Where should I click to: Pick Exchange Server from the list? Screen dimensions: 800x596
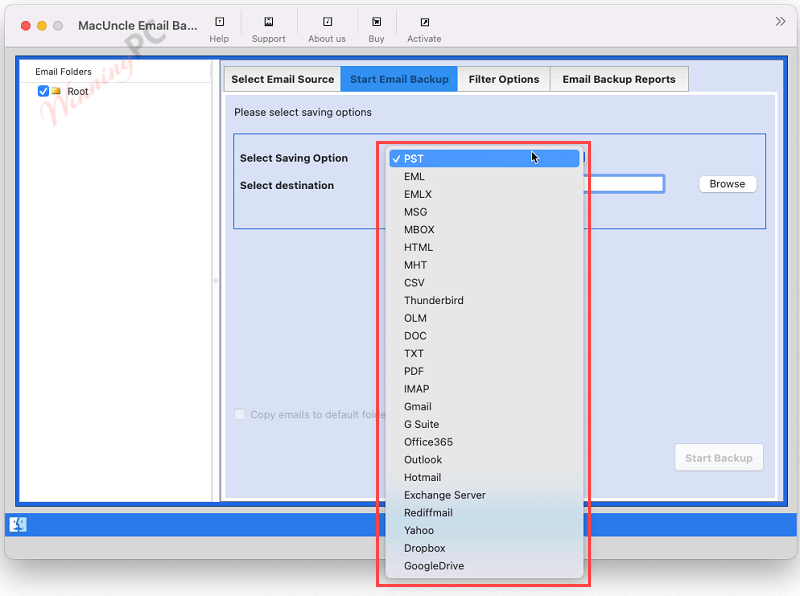coord(484,495)
